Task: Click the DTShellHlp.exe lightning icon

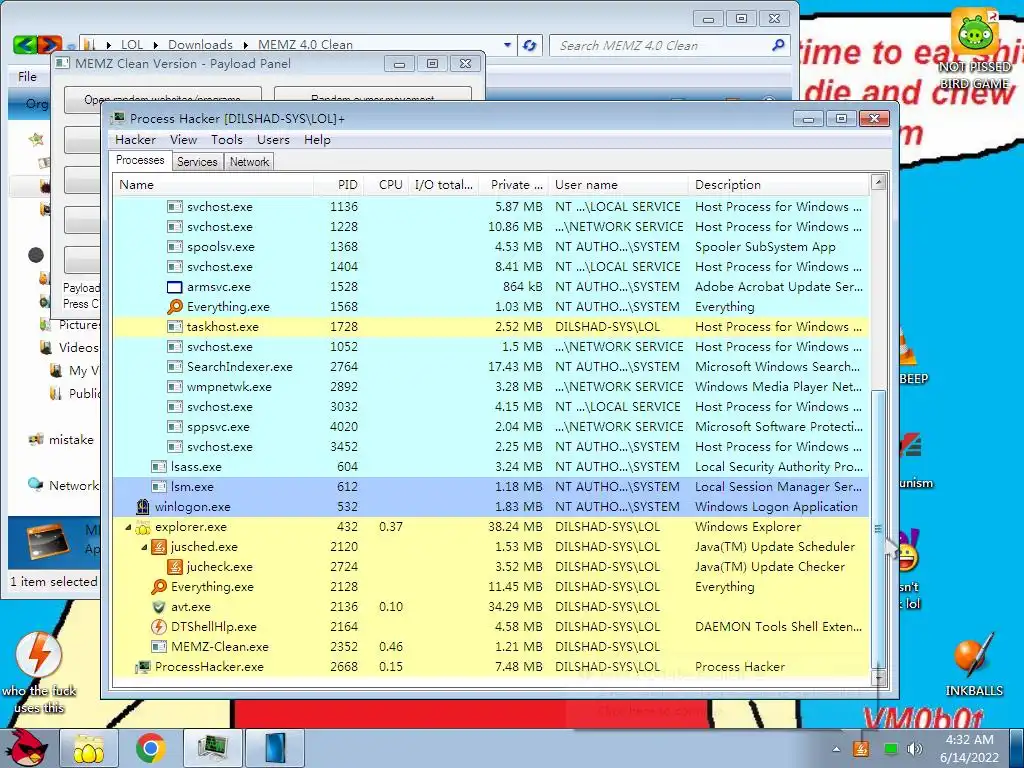Action: [159, 627]
